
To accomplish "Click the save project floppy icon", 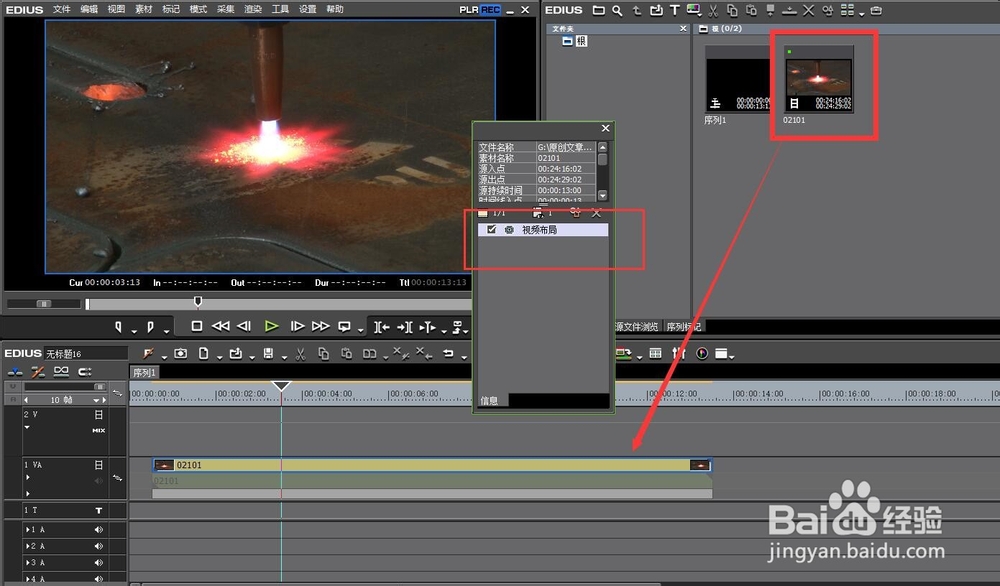I will tap(268, 353).
